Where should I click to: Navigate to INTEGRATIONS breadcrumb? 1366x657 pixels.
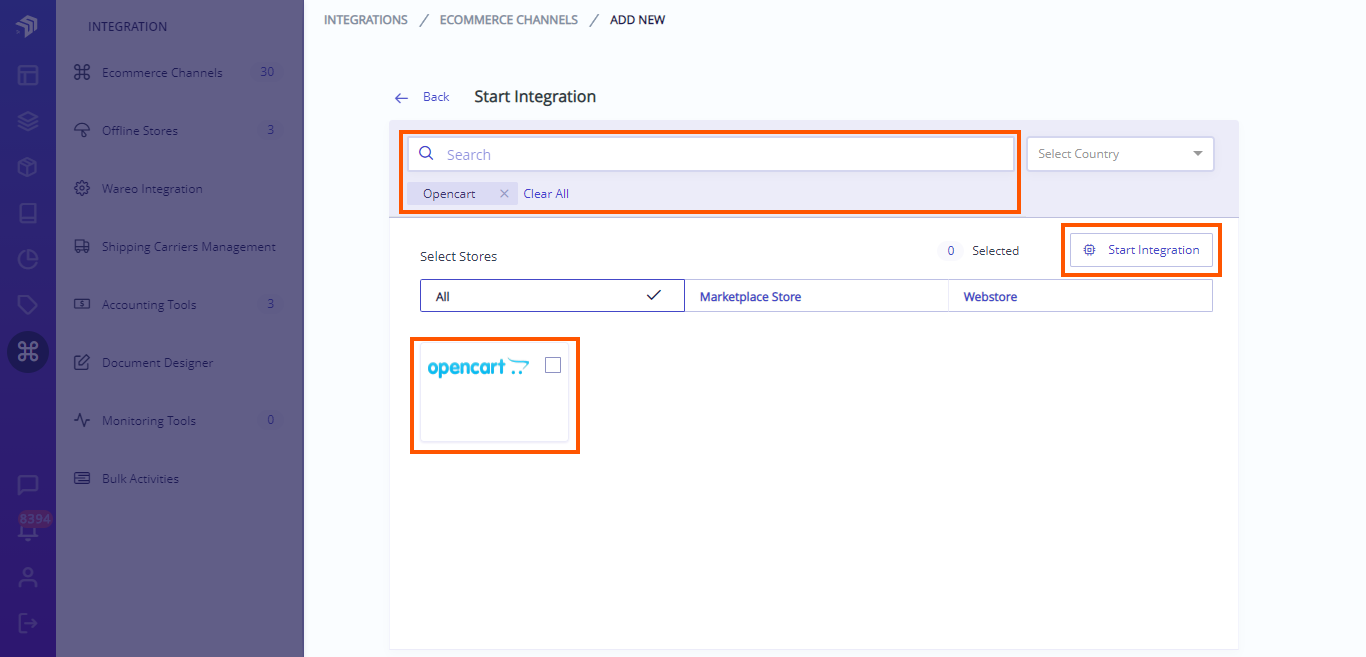pyautogui.click(x=366, y=20)
